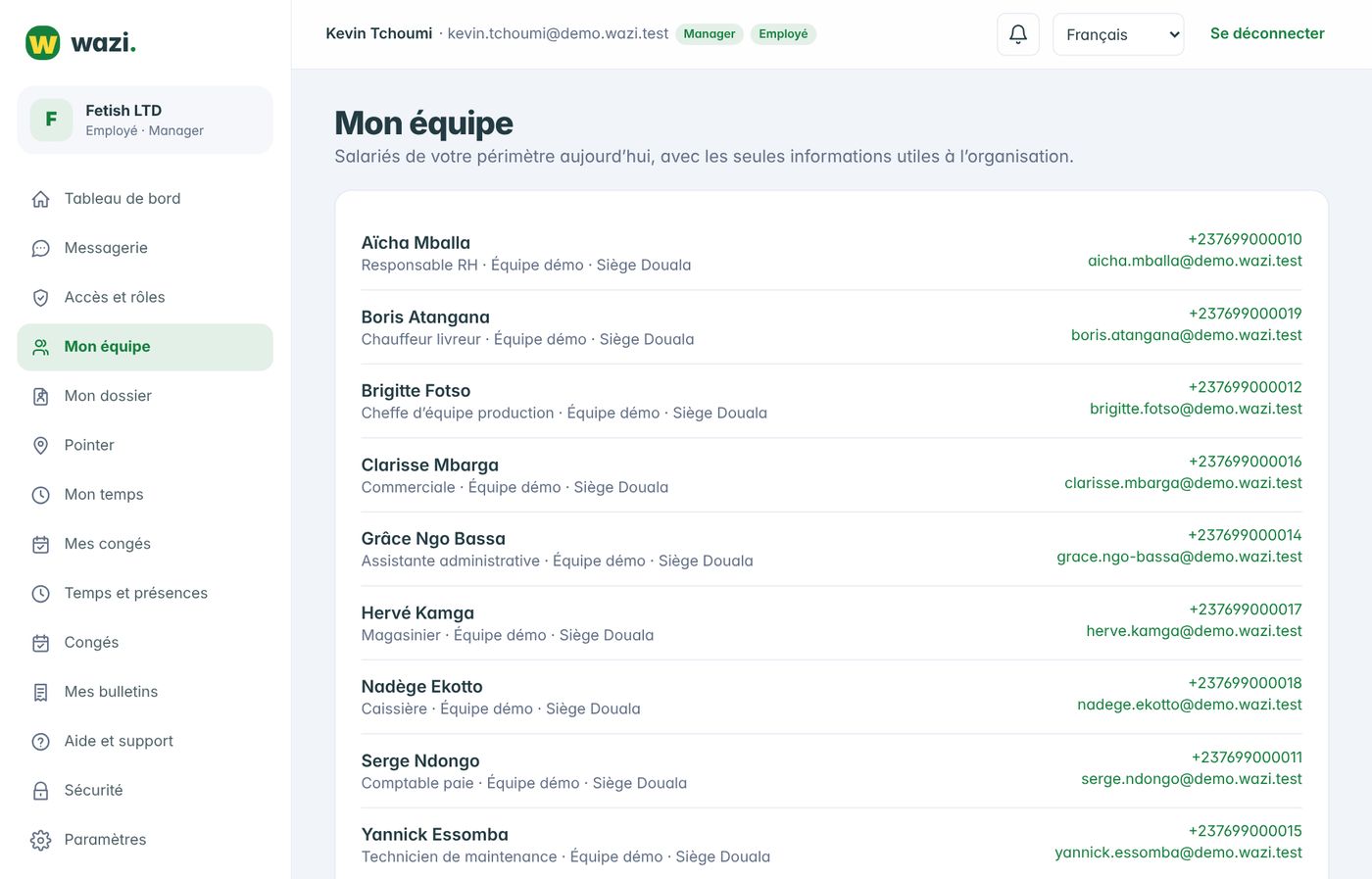Image resolution: width=1372 pixels, height=879 pixels.
Task: Click the Accès et rôles shield icon
Action: (40, 298)
